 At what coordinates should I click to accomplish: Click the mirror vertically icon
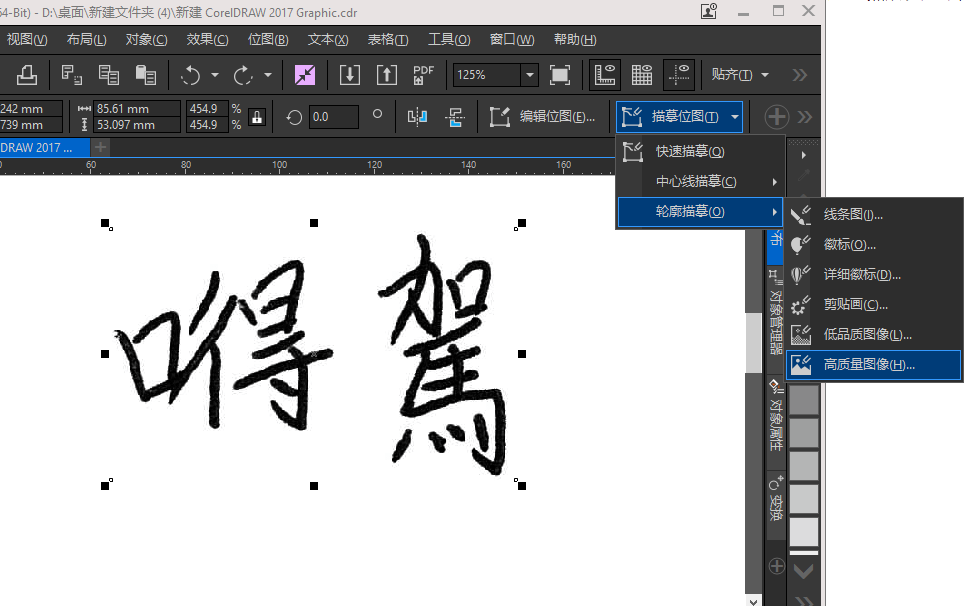pyautogui.click(x=455, y=116)
